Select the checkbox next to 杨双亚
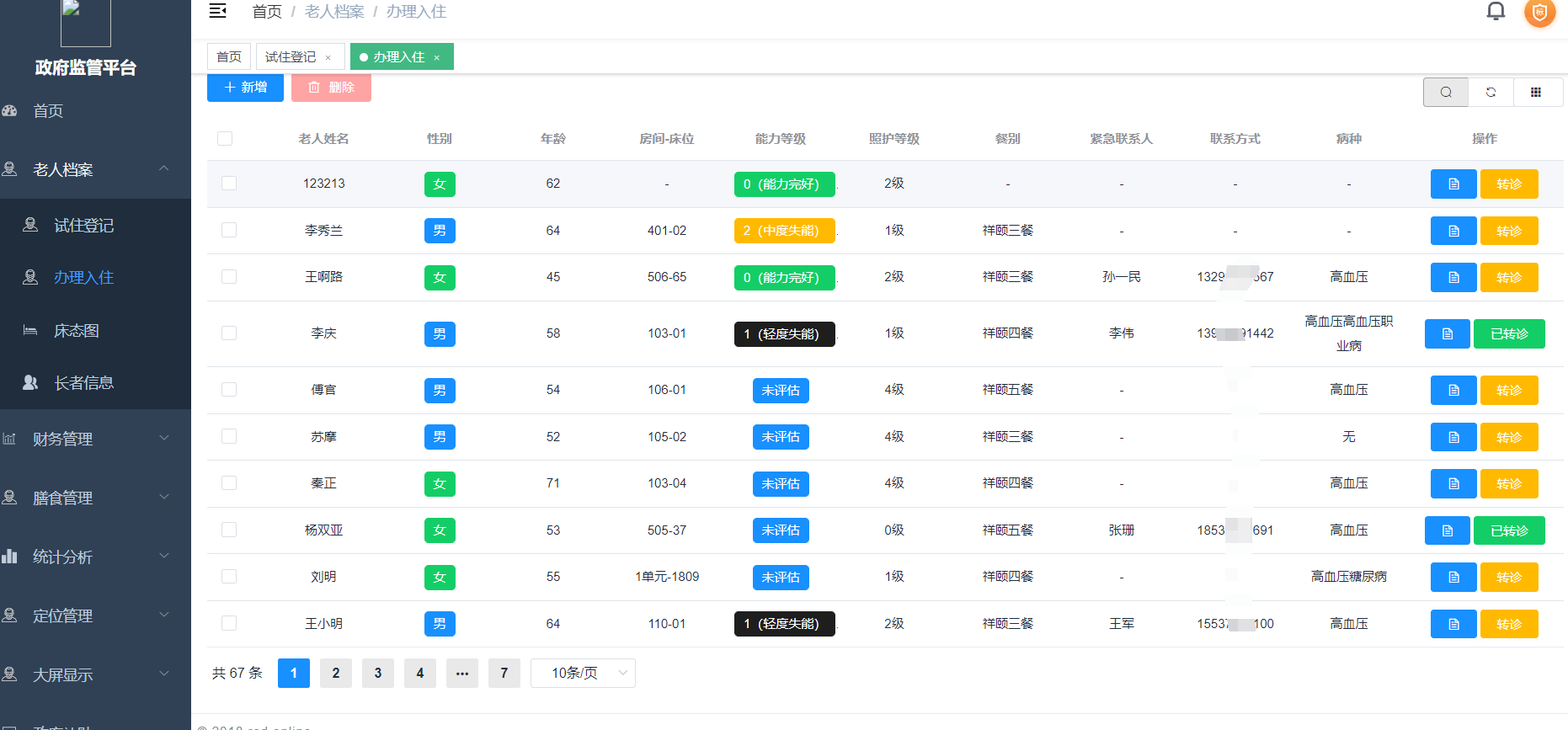Screen dimensions: 1568x730 [x=229, y=530]
